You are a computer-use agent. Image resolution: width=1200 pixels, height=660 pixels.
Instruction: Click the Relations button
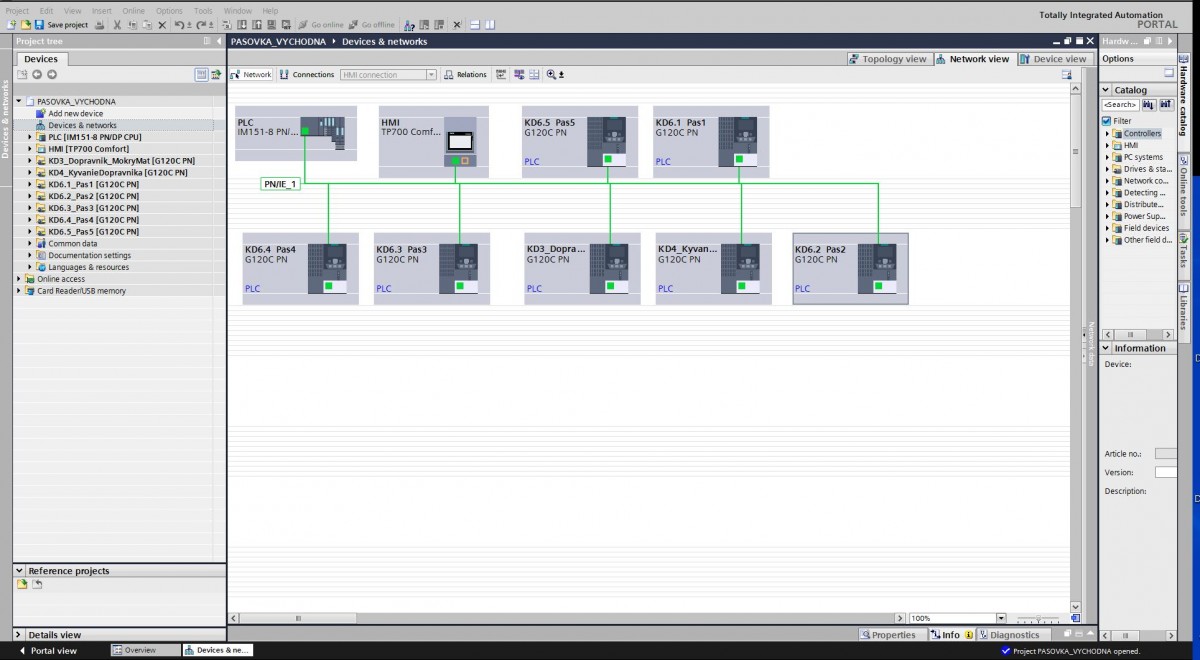[465, 75]
